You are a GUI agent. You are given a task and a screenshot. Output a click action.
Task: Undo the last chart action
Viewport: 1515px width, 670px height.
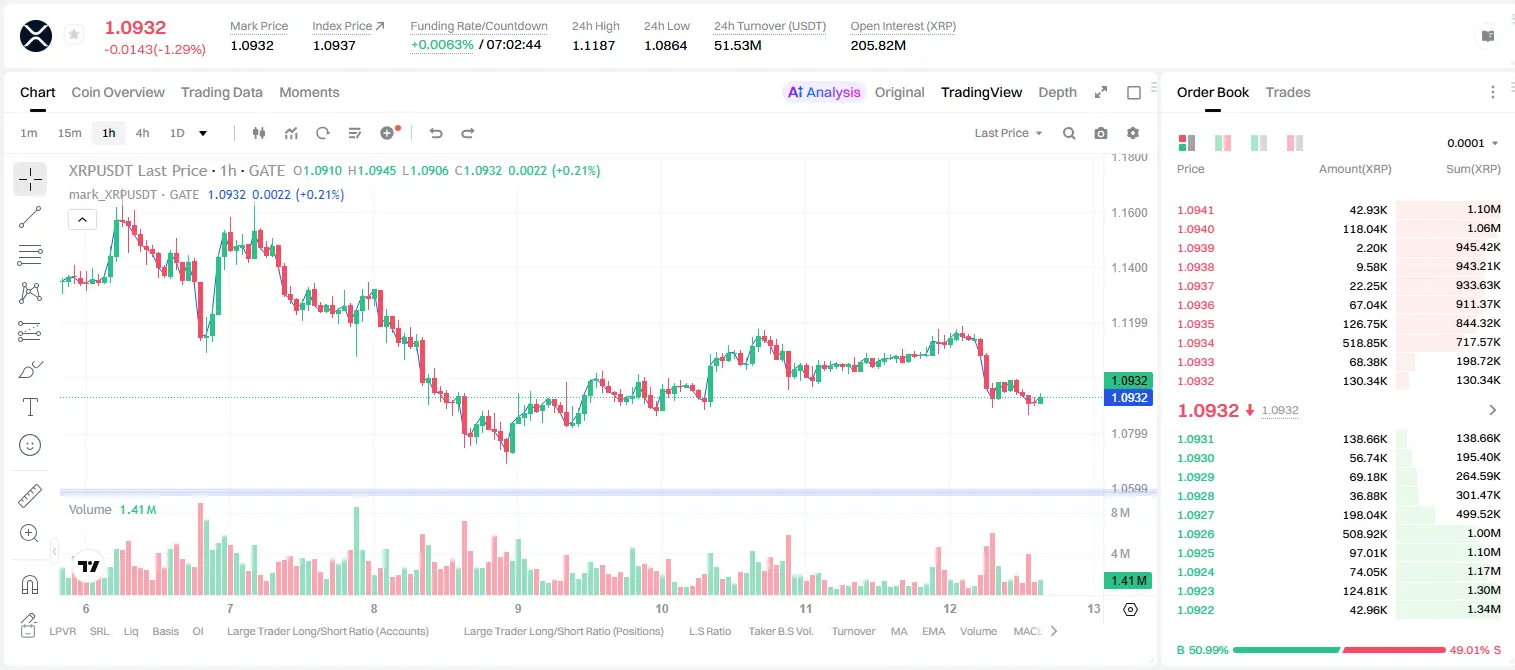pyautogui.click(x=436, y=133)
